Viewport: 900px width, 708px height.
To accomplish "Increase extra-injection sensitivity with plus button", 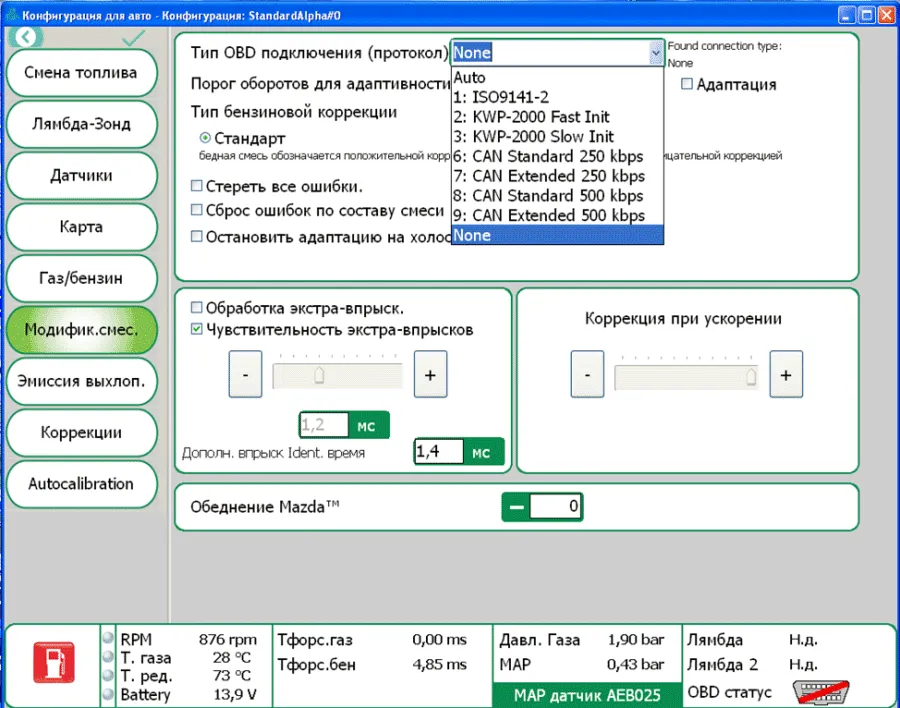I will point(430,374).
